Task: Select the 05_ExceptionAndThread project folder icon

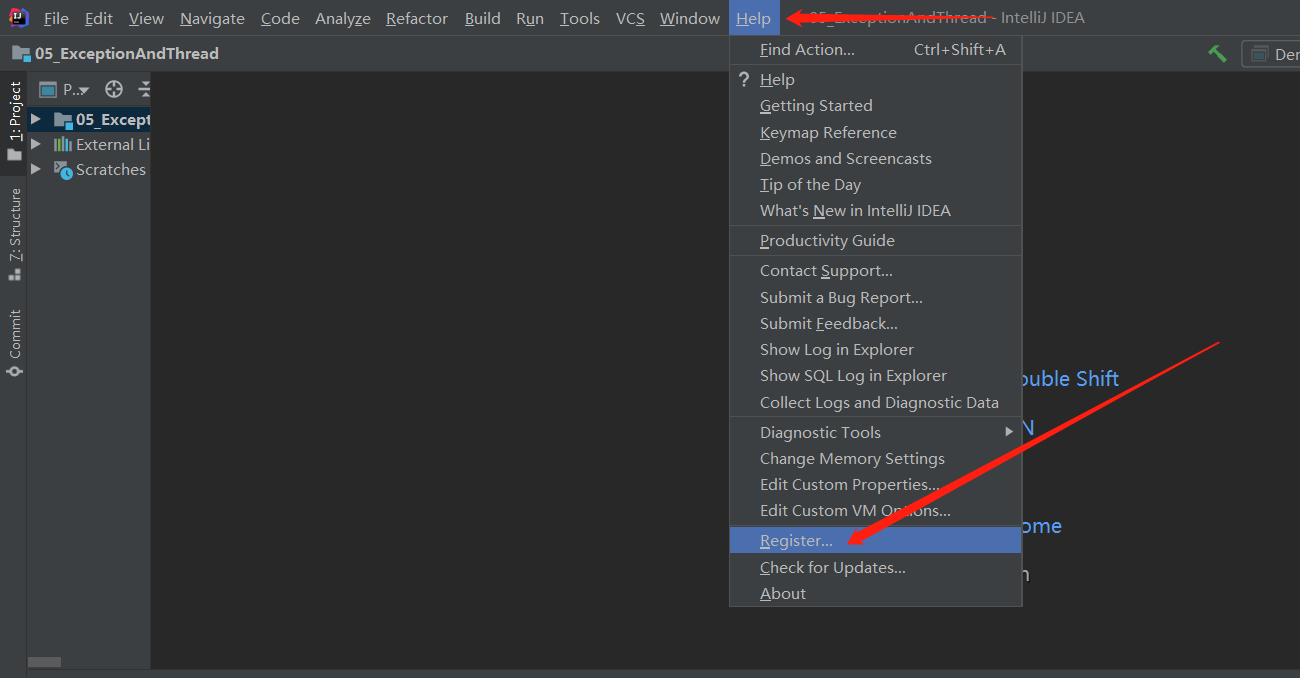Action: pyautogui.click(x=62, y=119)
